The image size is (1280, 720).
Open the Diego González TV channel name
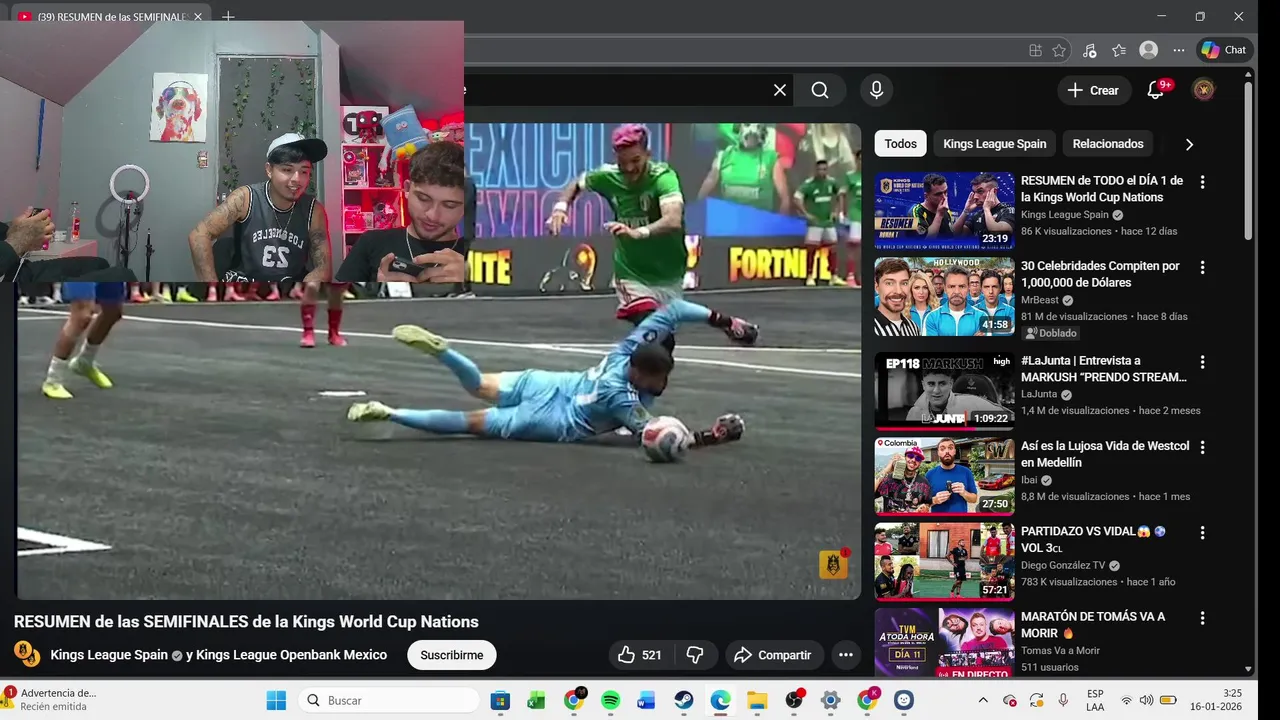point(1063,565)
